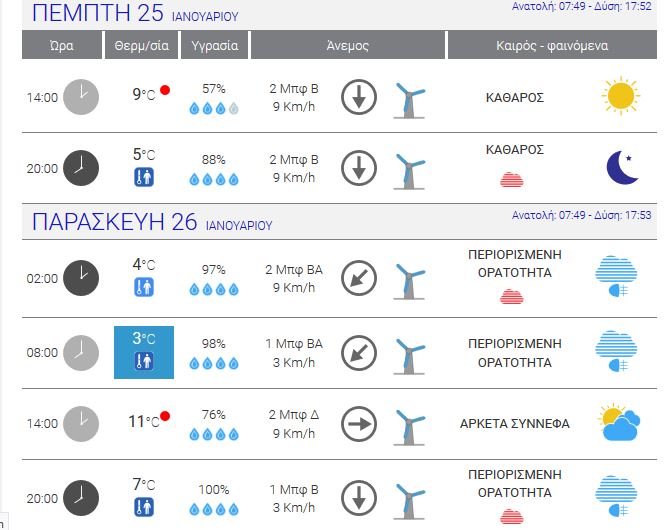
Task: Click the highlighted 3°C temperature box
Action: pos(144,352)
